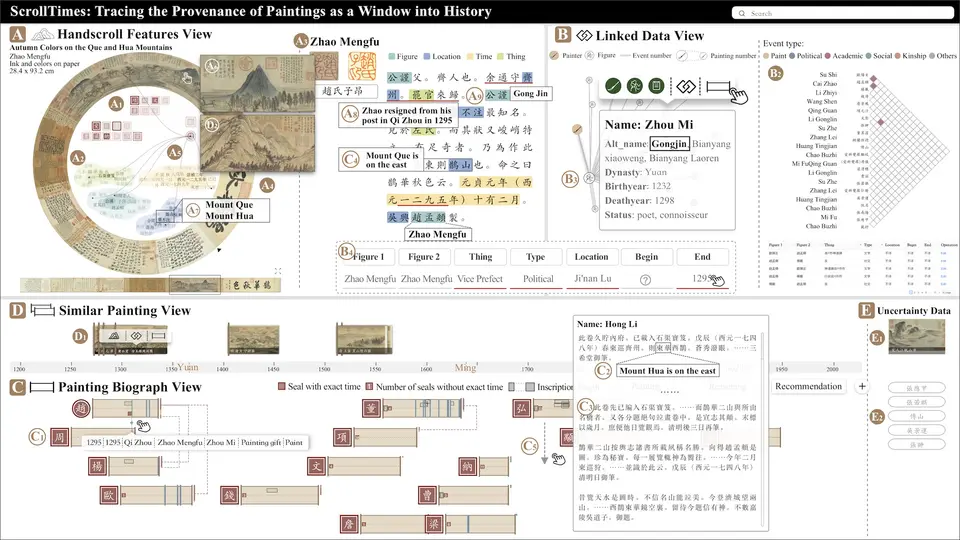Click the Figure 2 column header

click(424, 257)
